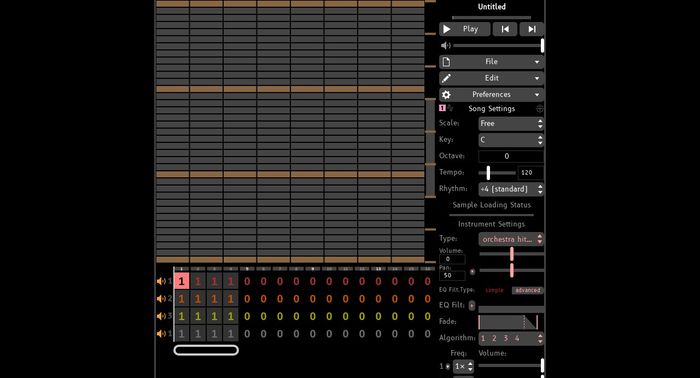Screen dimensions: 700x378
Task: Click the Volume 0 number field
Action: tap(452, 259)
